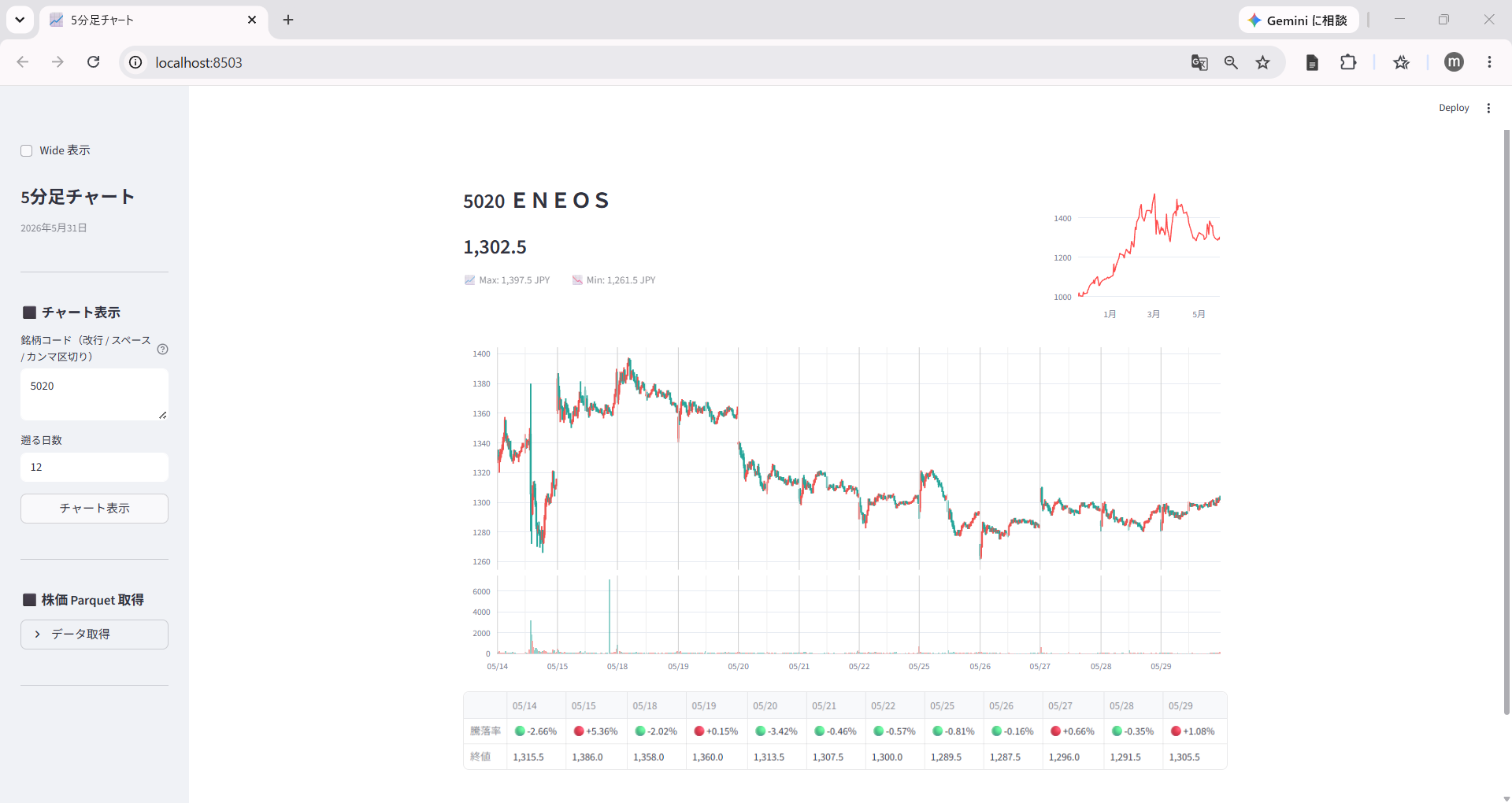Screen dimensions: 1512x803
Task: Go back using the browser back arrow
Action: tap(23, 62)
